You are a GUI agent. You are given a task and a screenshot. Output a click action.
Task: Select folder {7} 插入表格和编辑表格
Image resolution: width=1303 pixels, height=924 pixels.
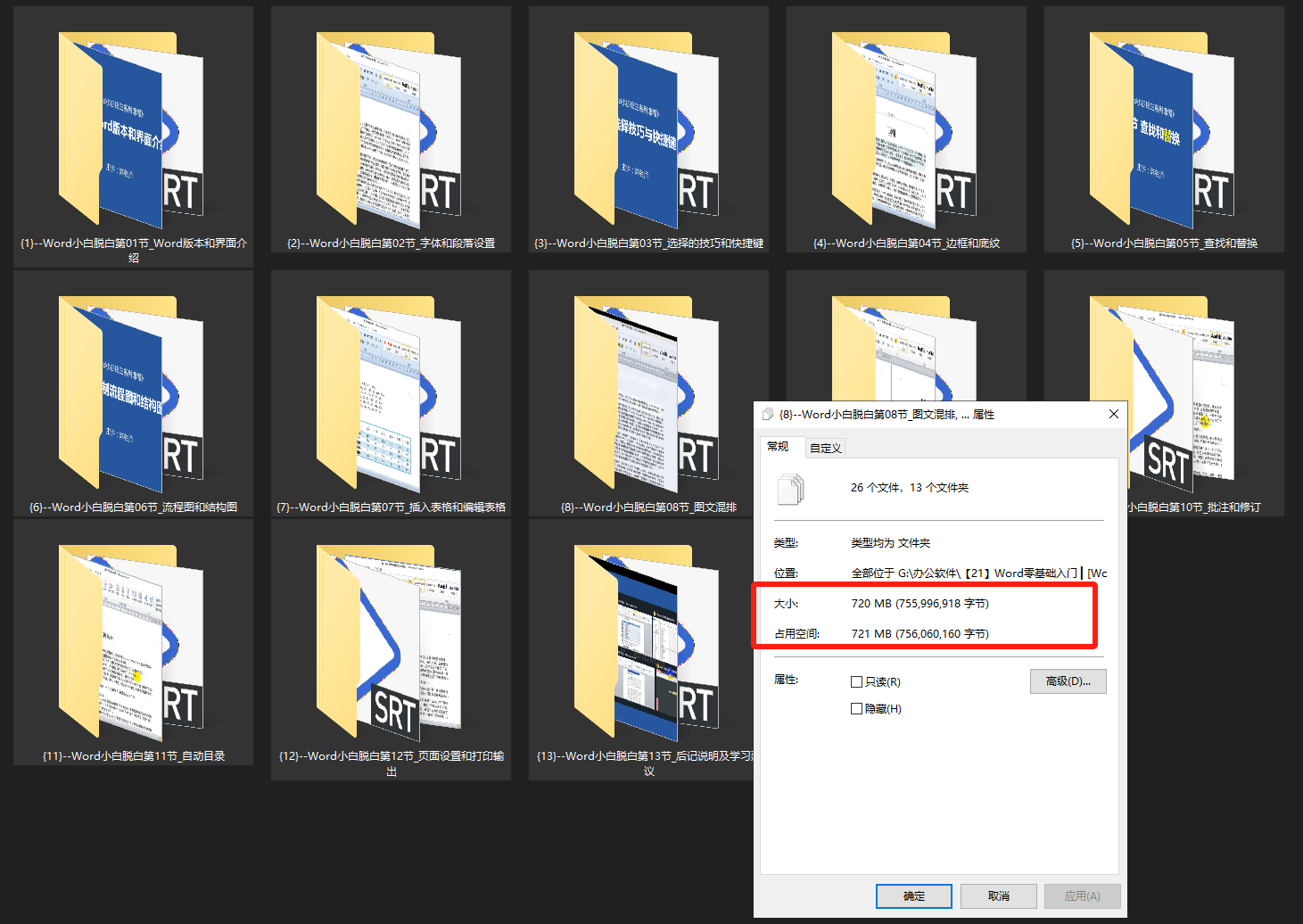389,393
